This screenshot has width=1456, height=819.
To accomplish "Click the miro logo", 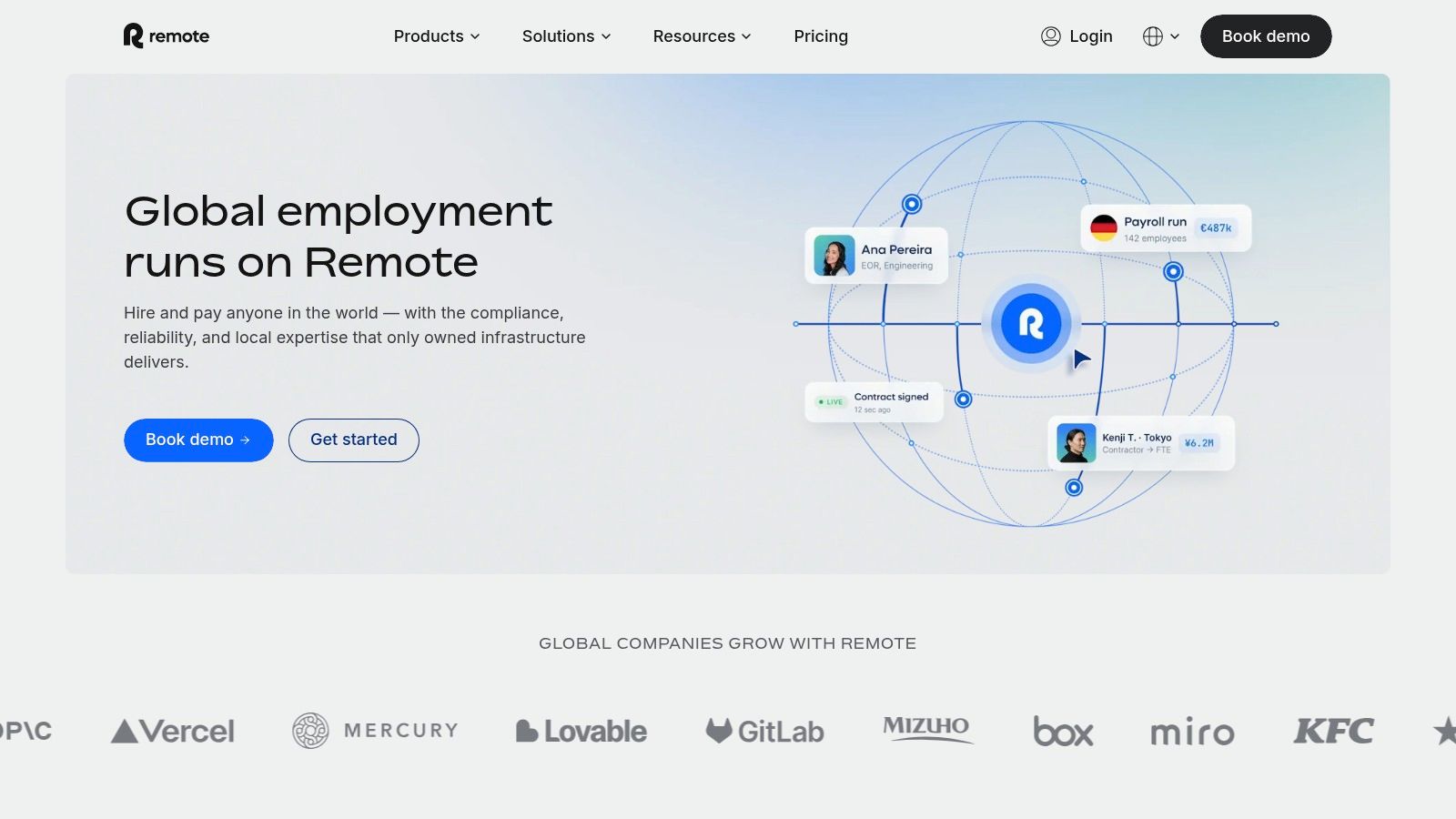I will point(1192,732).
